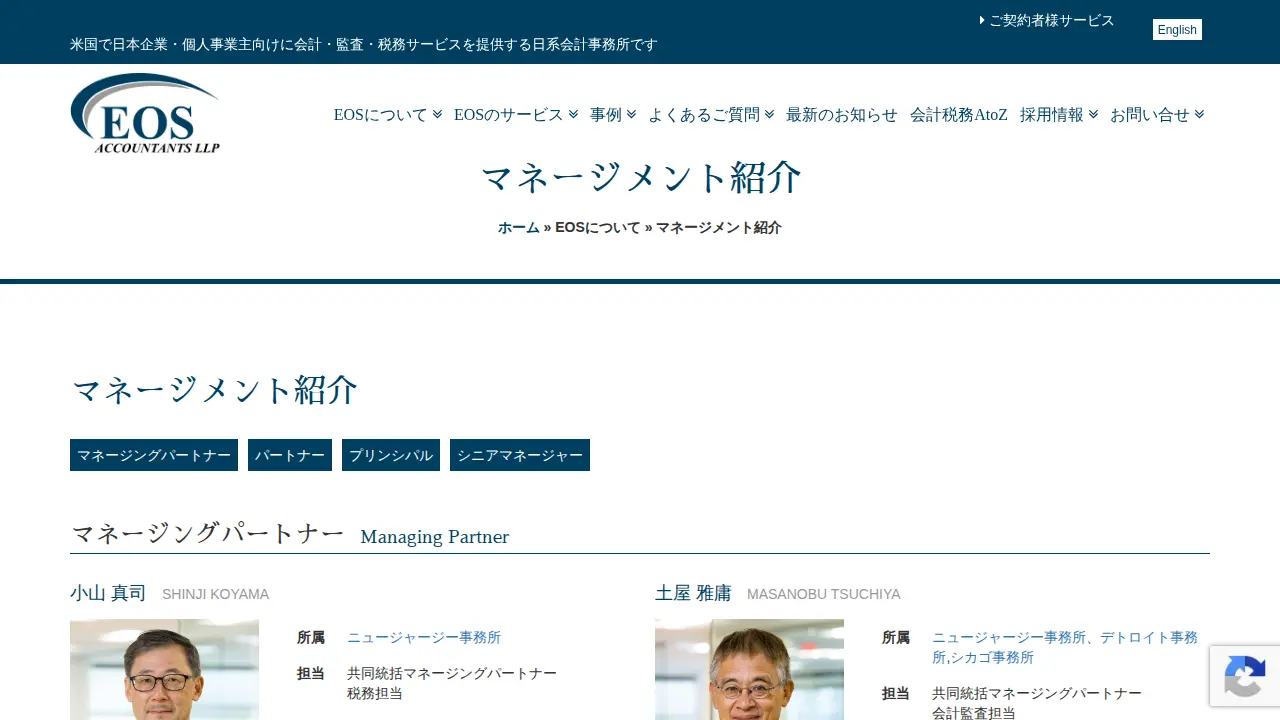1280x720 pixels.
Task: Click arrow icon beside ご契約者様サービス
Action: point(982,20)
